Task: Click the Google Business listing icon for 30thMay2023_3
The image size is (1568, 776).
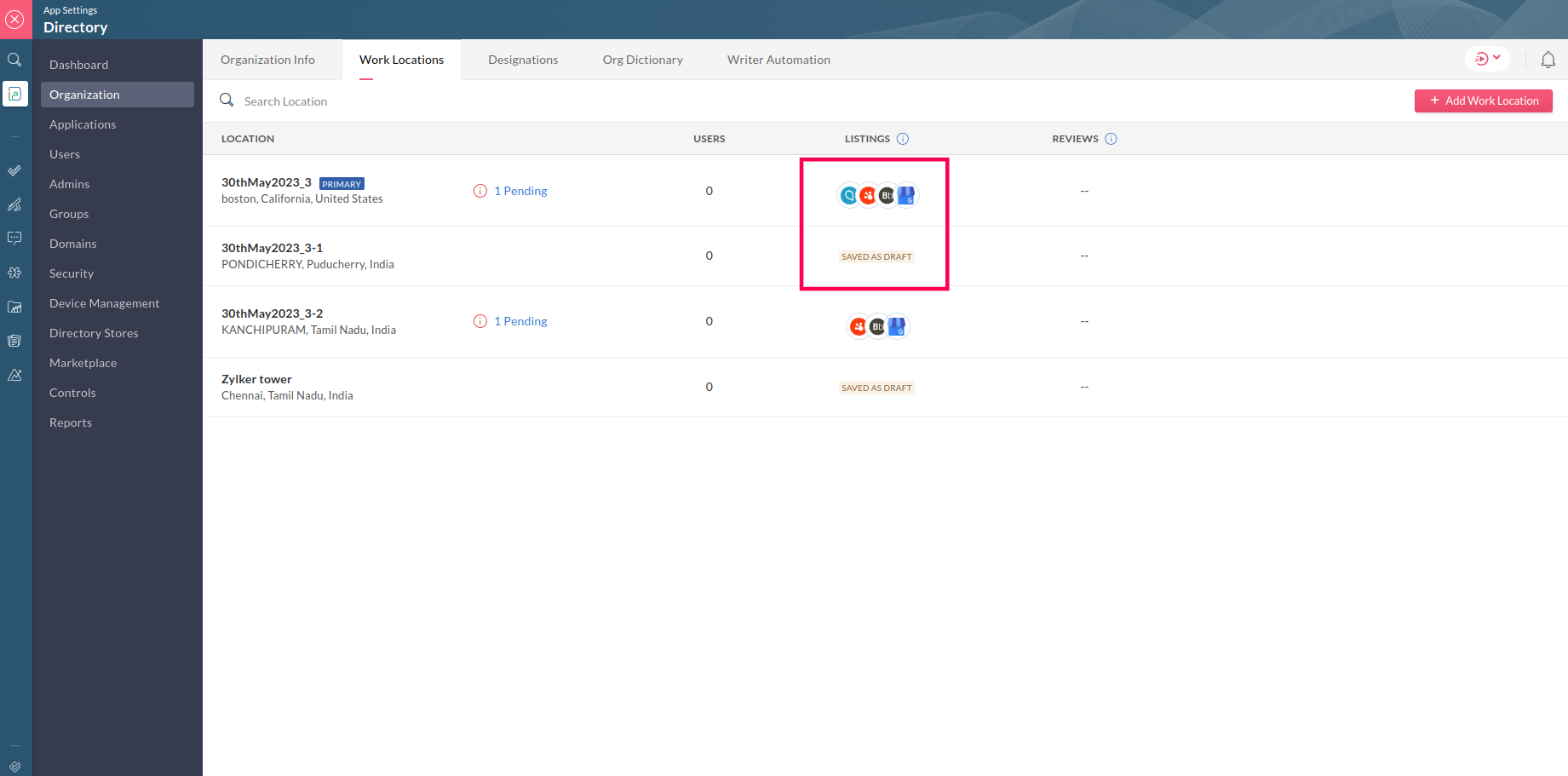Action: [906, 196]
